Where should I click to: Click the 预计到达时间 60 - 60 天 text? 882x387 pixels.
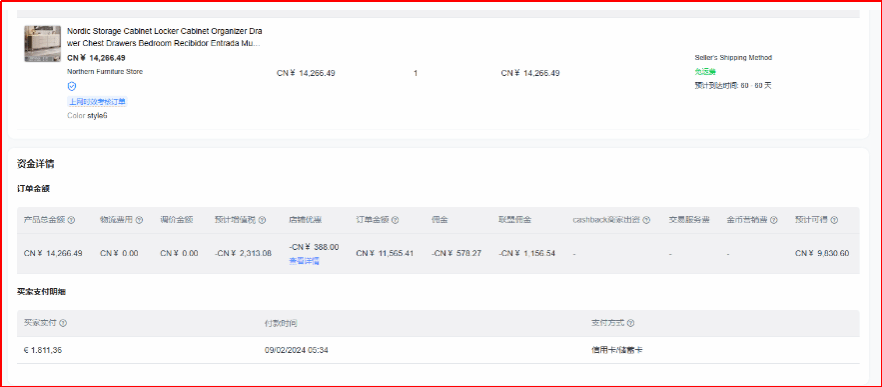point(733,86)
